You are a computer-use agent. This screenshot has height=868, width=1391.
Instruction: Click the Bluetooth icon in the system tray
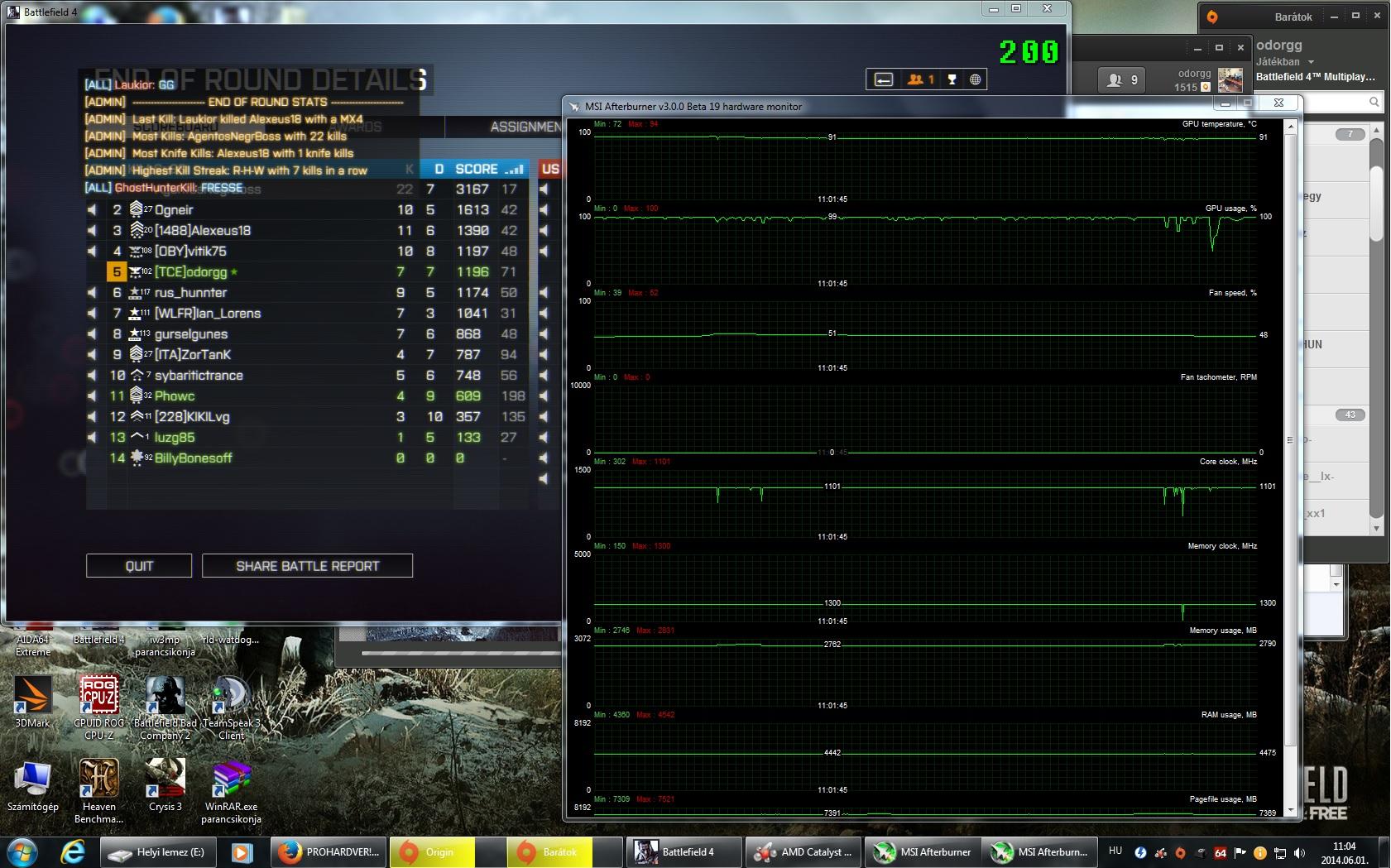[x=1140, y=853]
